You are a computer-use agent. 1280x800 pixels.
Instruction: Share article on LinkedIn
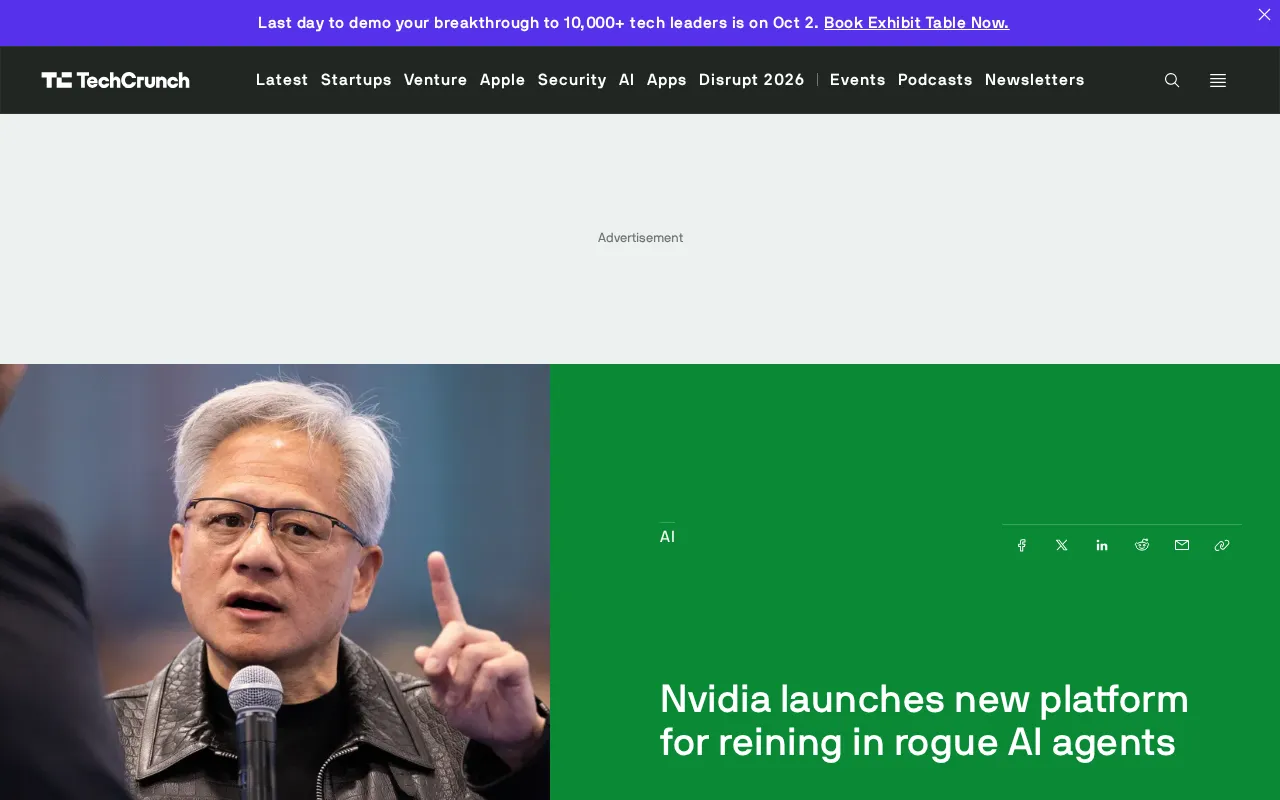[1102, 545]
